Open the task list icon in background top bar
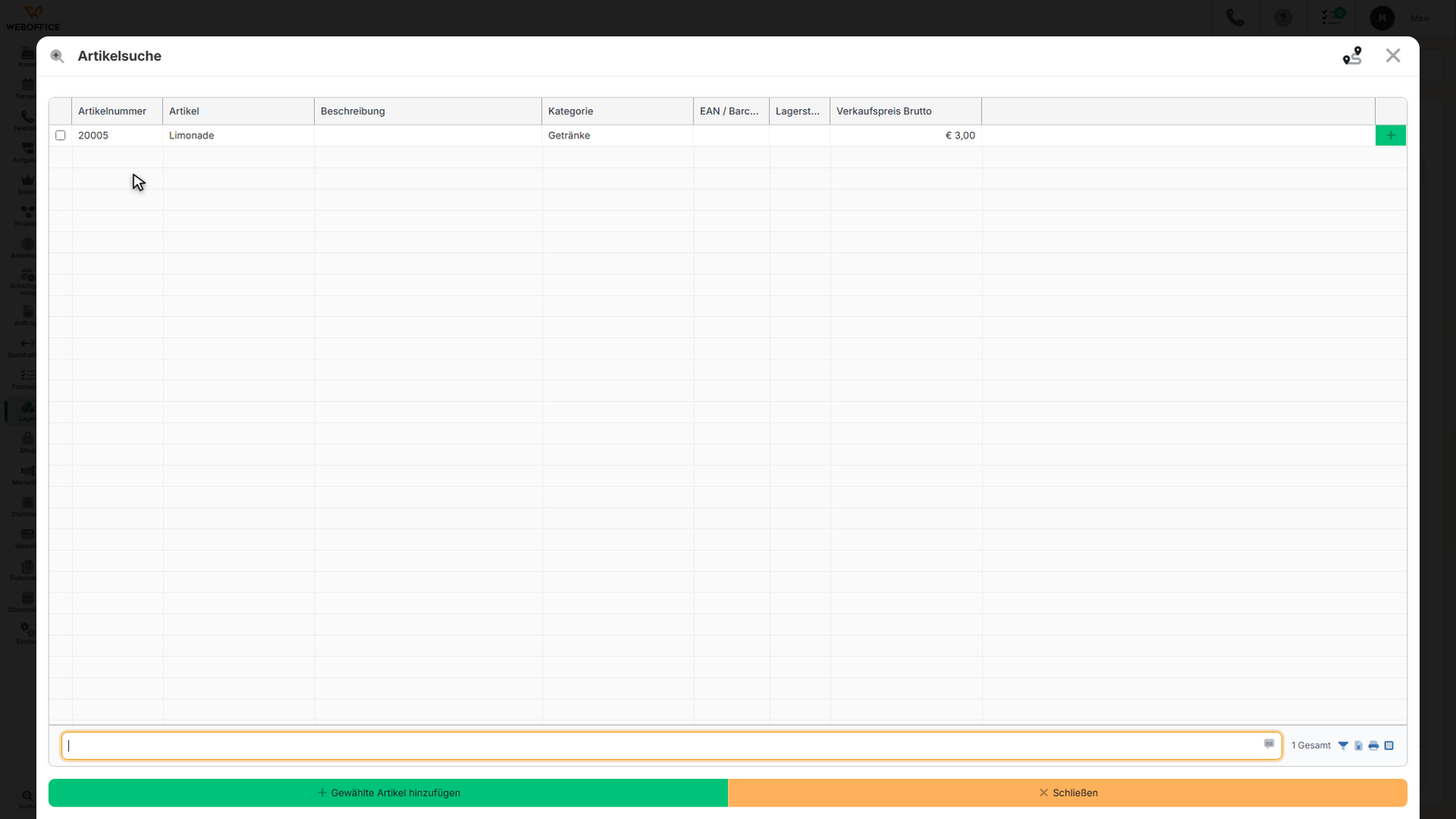Viewport: 1456px width, 819px height. click(x=1333, y=16)
